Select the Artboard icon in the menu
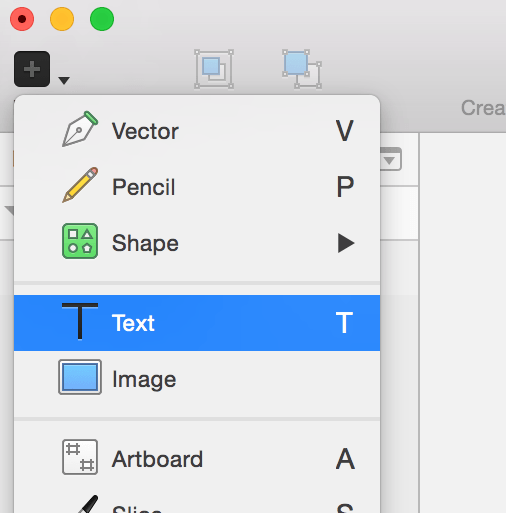This screenshot has width=506, height=513. [x=80, y=457]
